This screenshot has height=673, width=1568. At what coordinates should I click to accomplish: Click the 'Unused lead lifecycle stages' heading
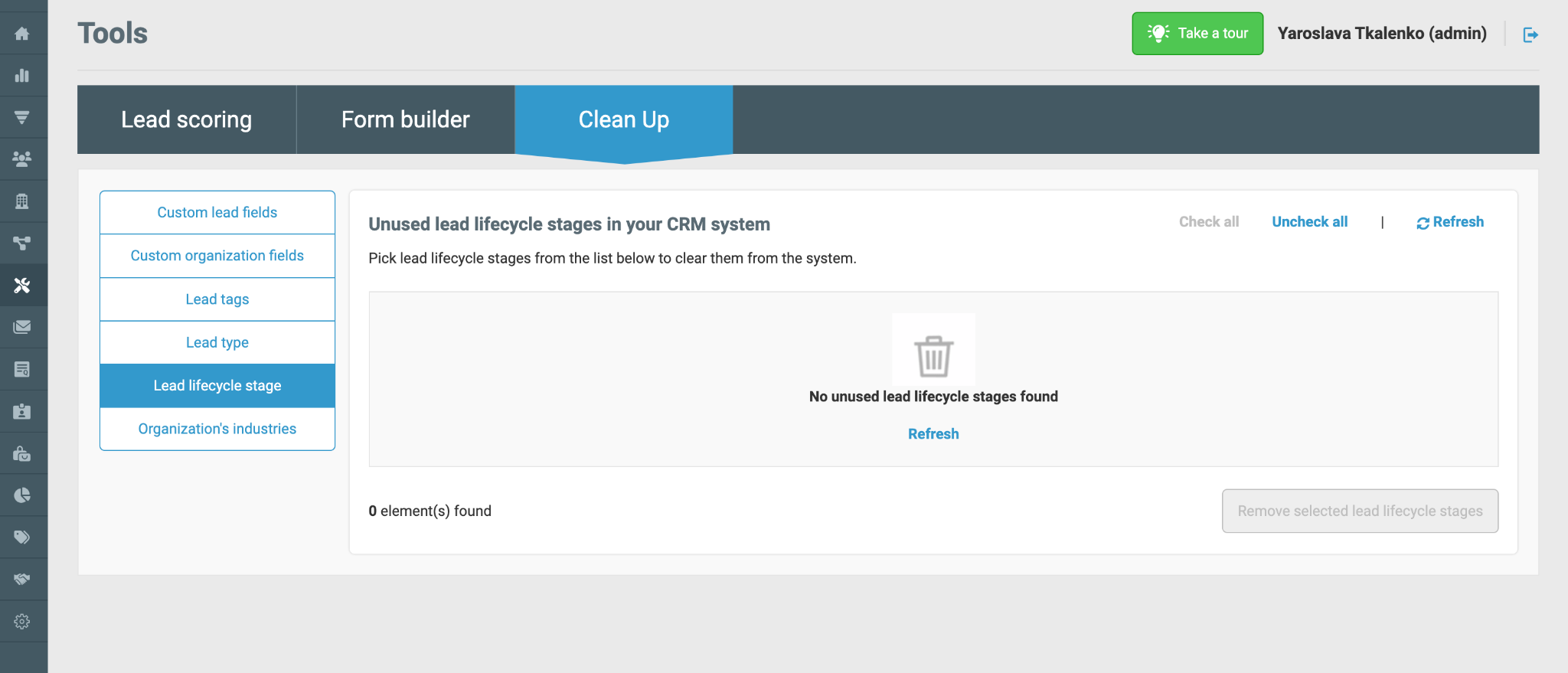(569, 224)
